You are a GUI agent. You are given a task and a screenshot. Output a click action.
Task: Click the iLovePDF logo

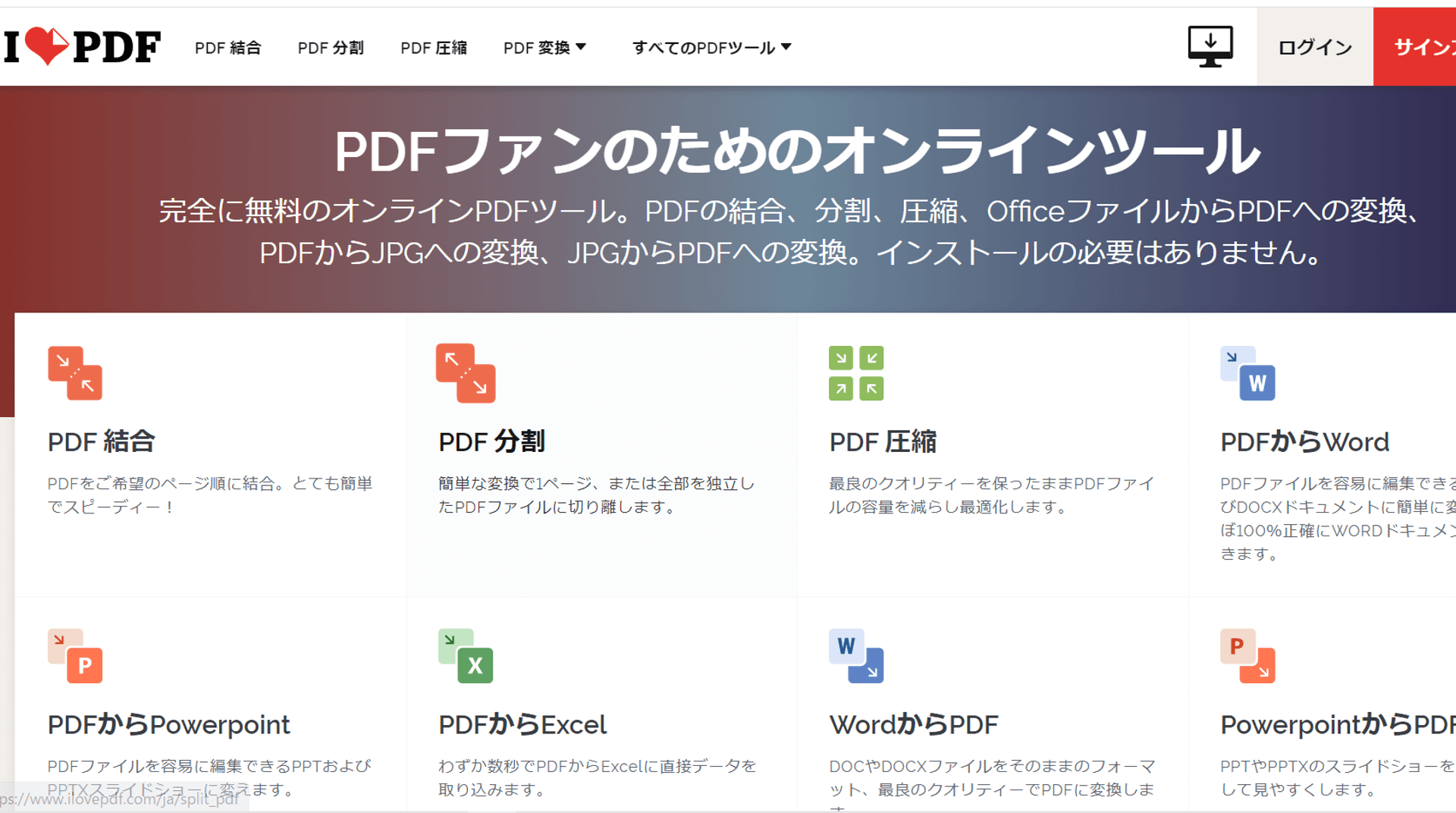coord(82,47)
